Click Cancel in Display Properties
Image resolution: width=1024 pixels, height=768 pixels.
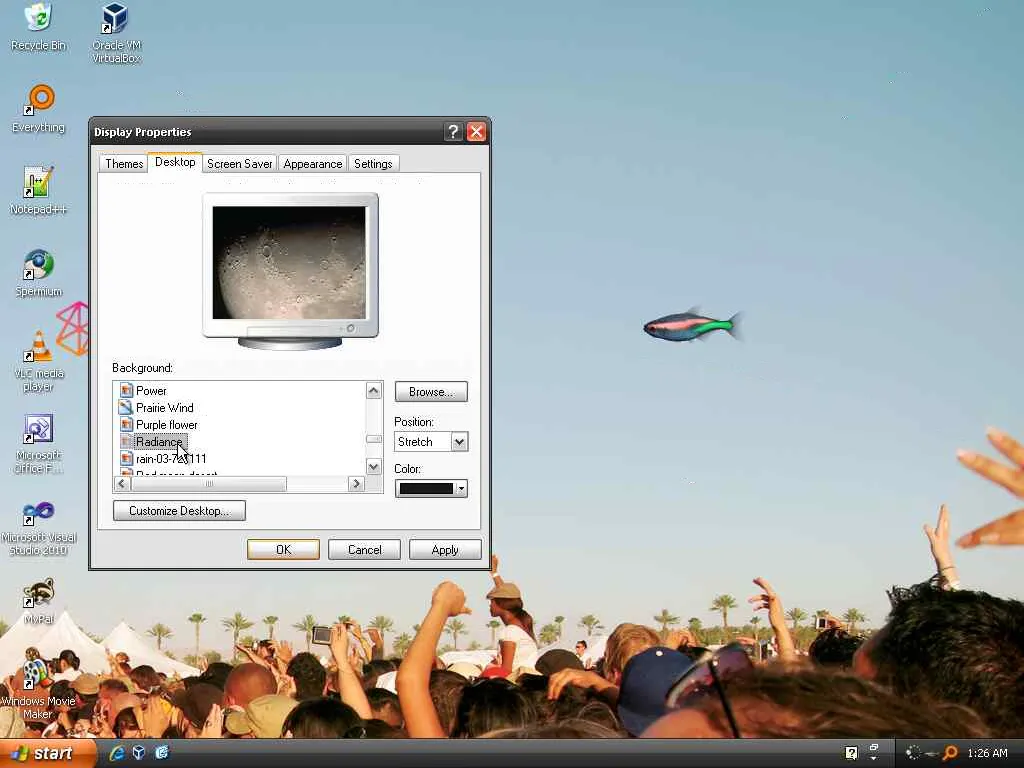coord(364,550)
